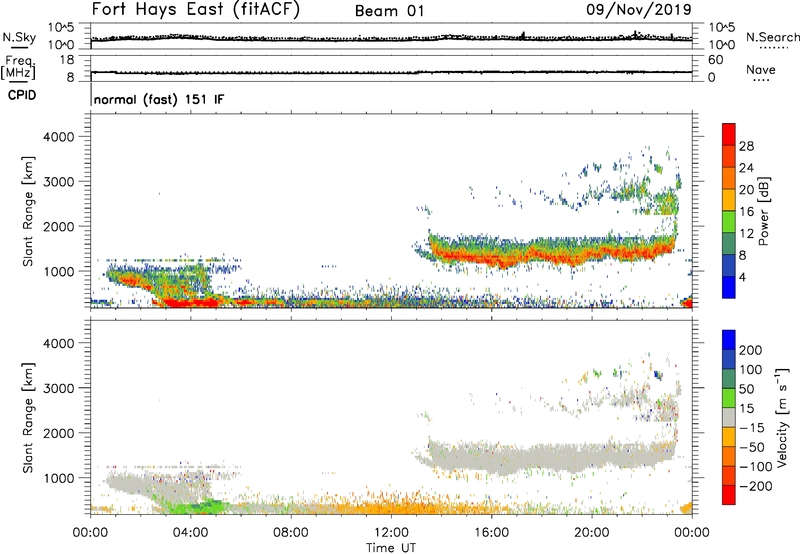Click the '08:00' time axis tick label
This screenshot has width=800, height=554.
[291, 533]
